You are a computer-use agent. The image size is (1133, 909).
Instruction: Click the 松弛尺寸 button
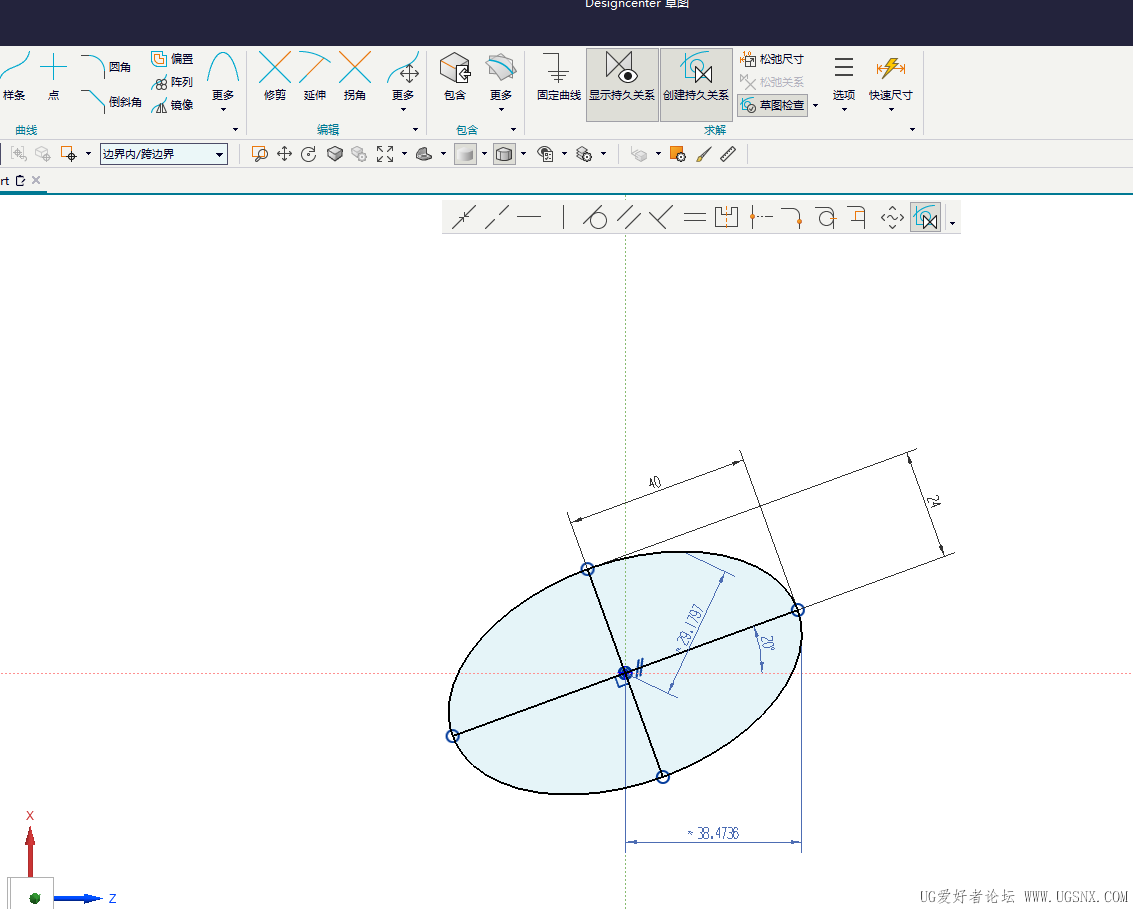click(772, 60)
